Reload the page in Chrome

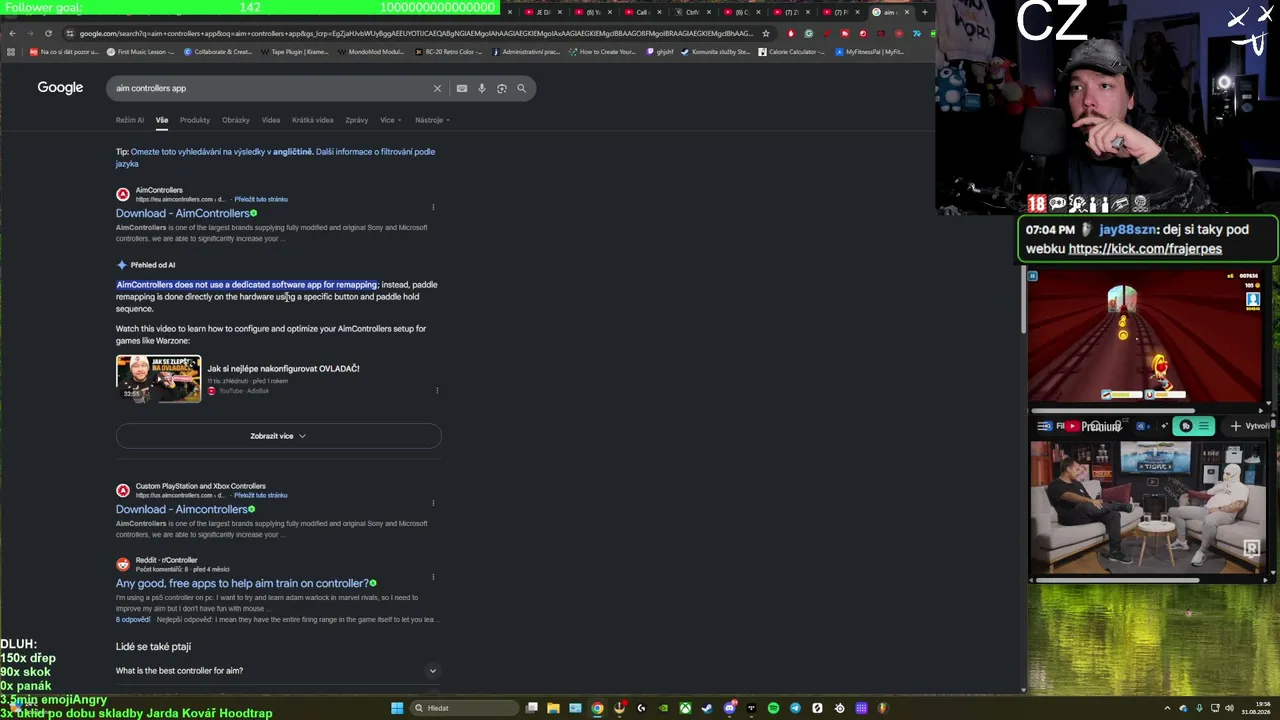pos(48,33)
